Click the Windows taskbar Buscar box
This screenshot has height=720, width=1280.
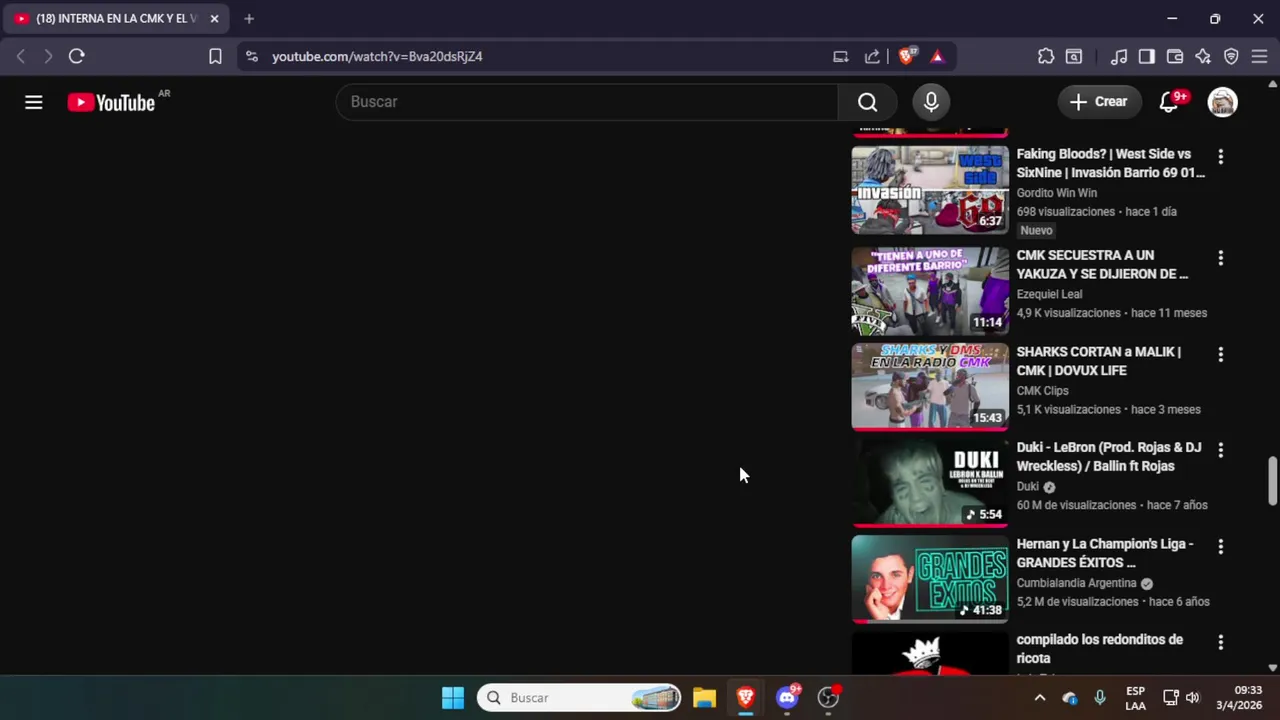579,698
